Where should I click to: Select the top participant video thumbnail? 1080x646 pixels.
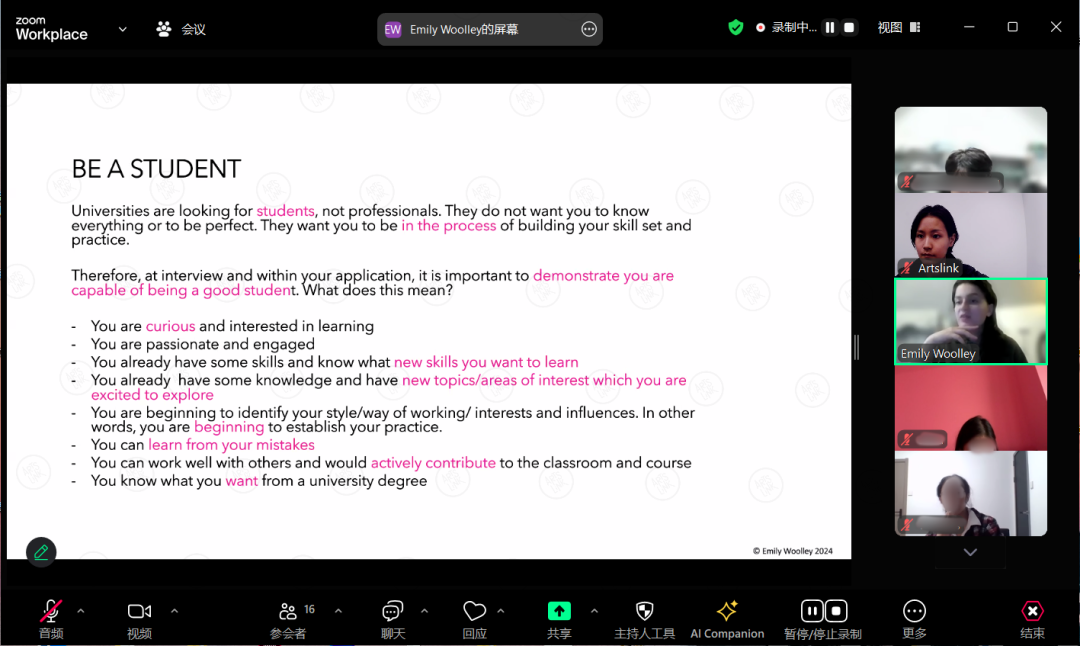click(x=970, y=149)
